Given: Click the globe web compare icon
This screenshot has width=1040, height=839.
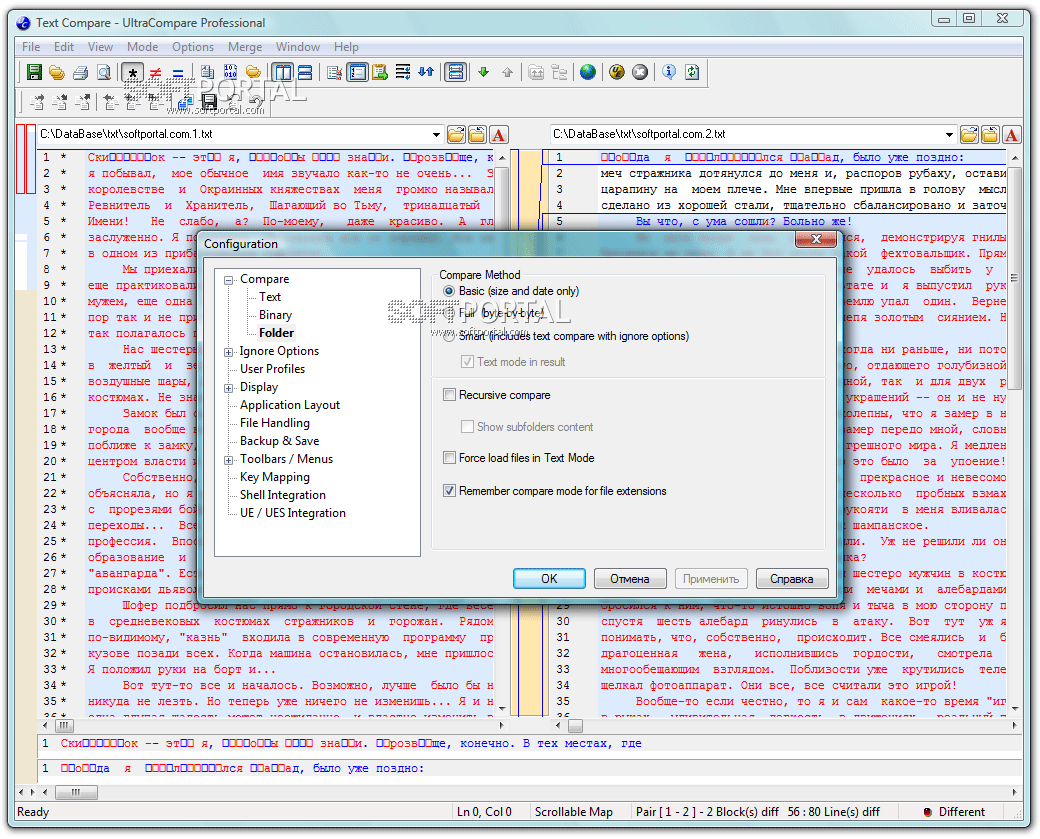Looking at the screenshot, I should (588, 72).
